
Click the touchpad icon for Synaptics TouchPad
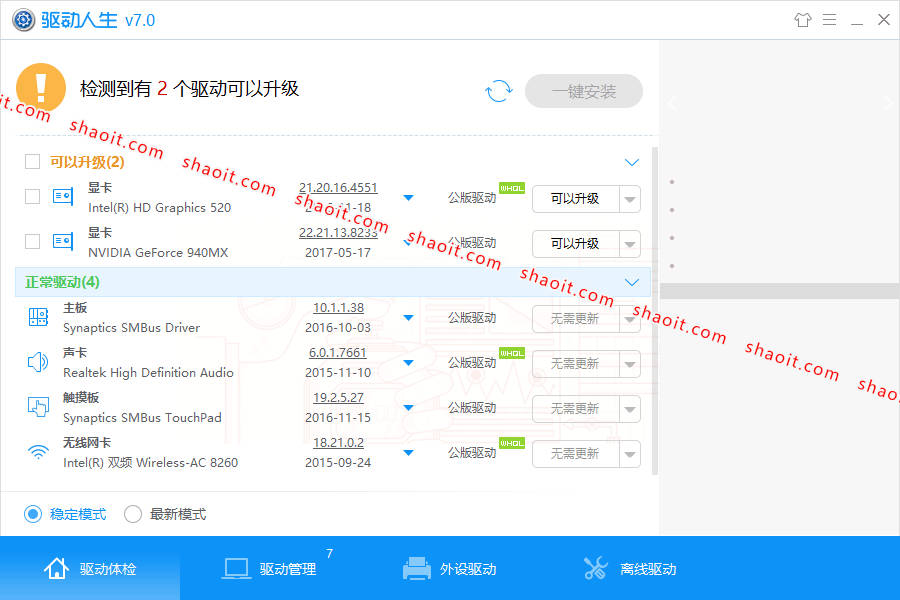tap(38, 407)
